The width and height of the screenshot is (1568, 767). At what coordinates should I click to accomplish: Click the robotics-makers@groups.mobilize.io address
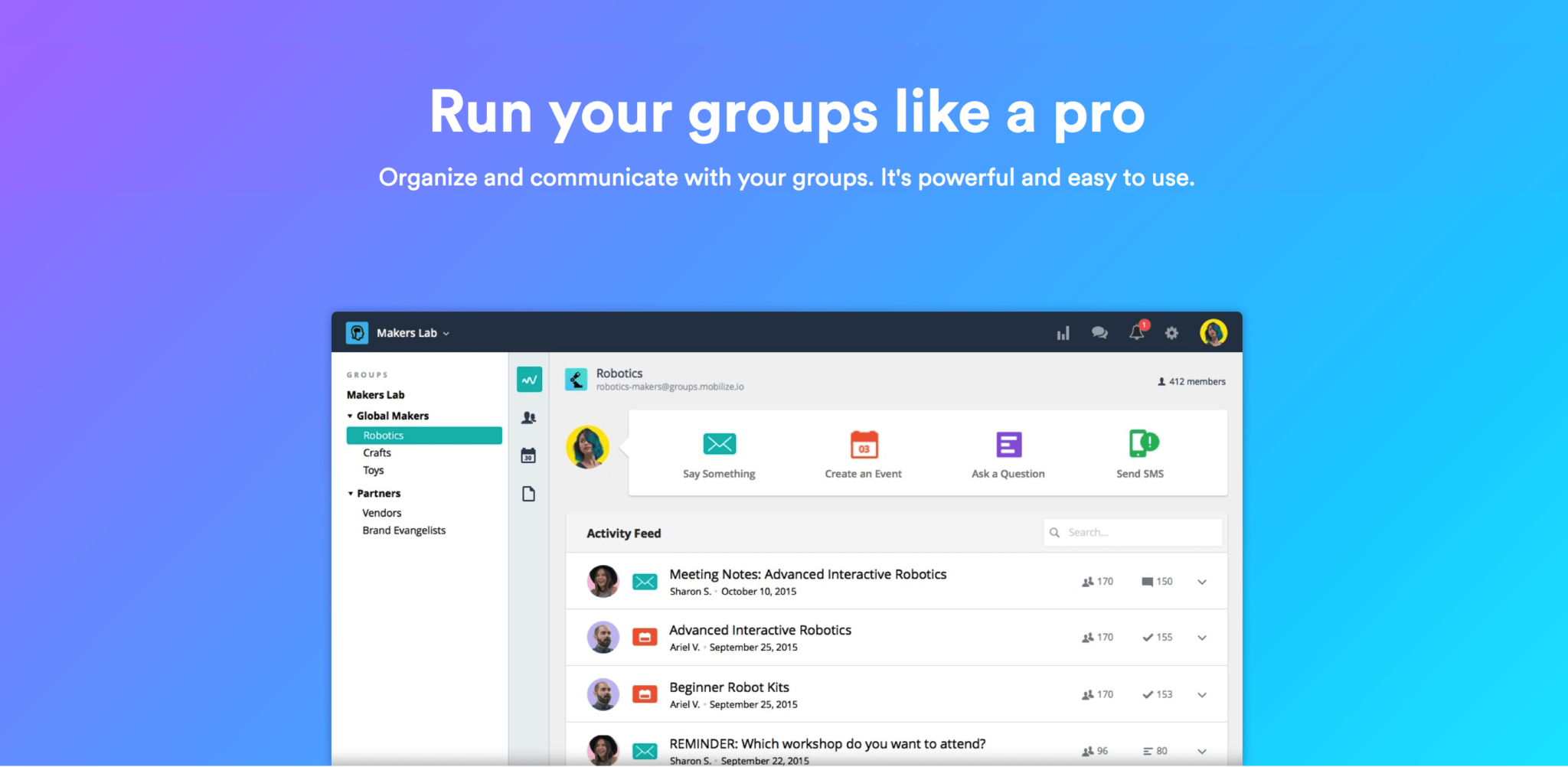[x=670, y=387]
